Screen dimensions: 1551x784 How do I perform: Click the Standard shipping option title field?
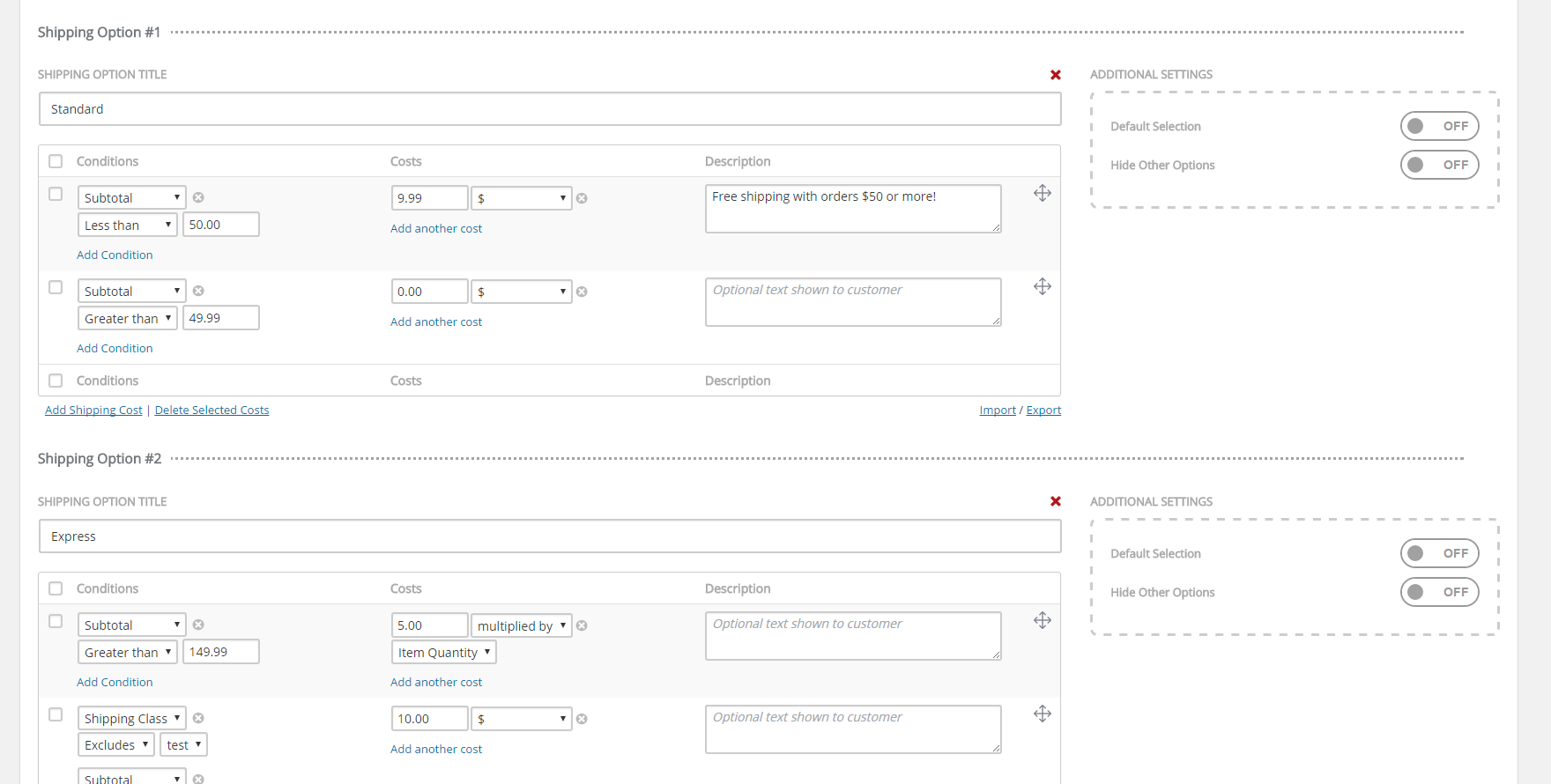pos(549,109)
